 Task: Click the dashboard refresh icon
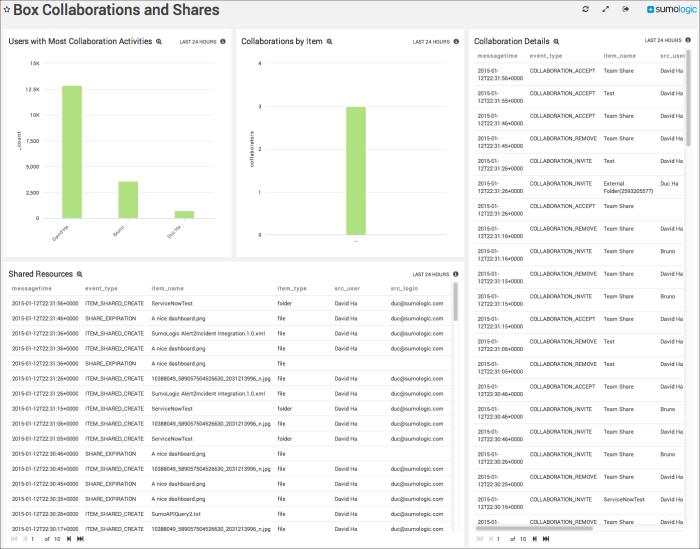pos(586,10)
